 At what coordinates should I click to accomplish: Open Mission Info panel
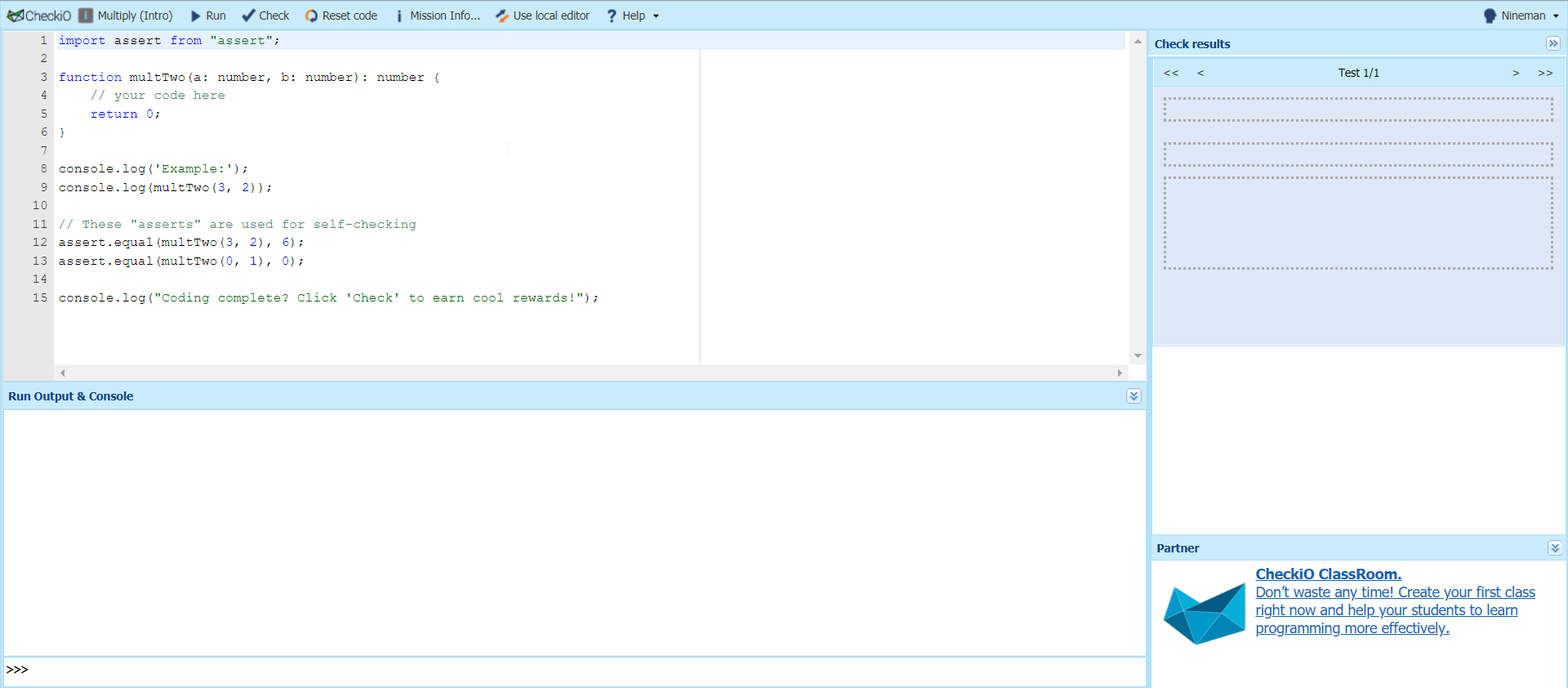point(438,16)
